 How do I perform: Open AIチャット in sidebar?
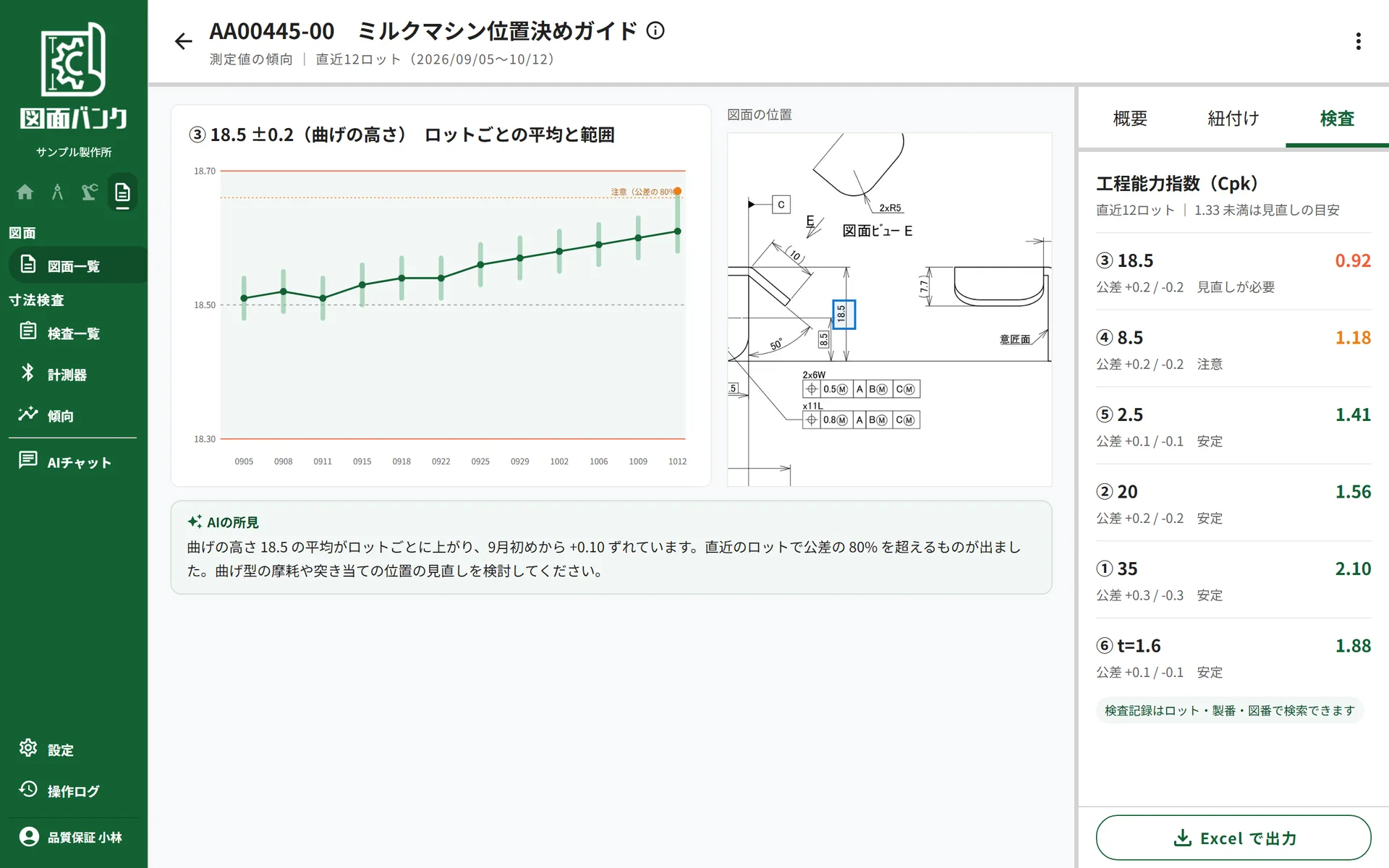pos(72,461)
